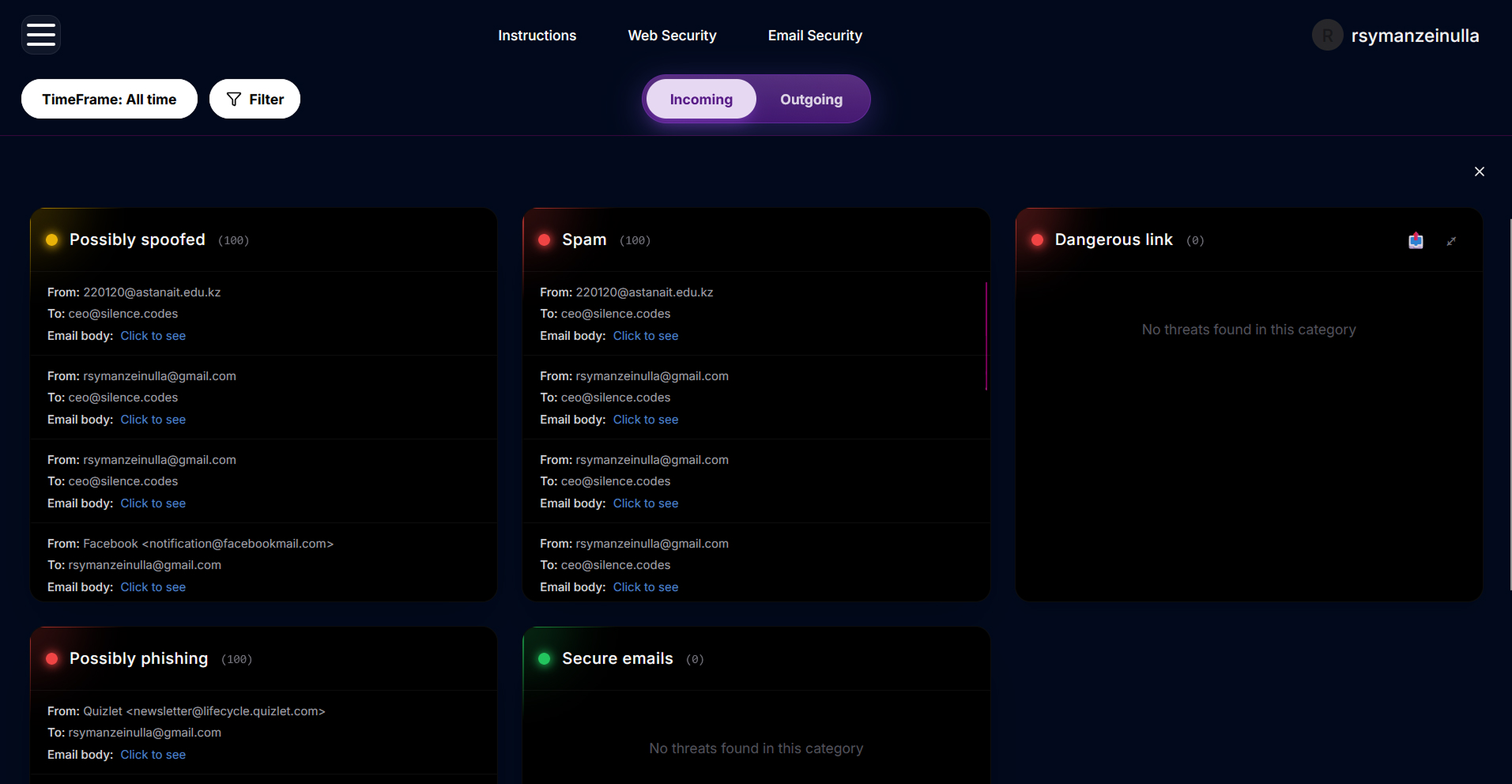View email body of Quizlet newsletter email
The image size is (1512, 784).
coord(153,755)
